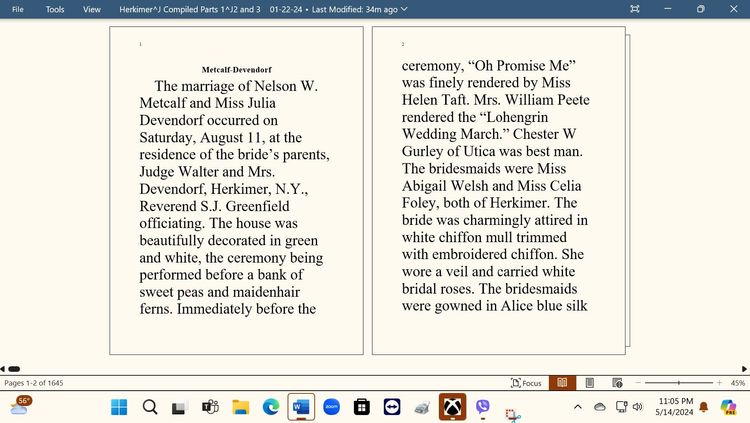Click the 'Metcalf-Devendorf' heading
The image size is (750, 423).
point(237,70)
